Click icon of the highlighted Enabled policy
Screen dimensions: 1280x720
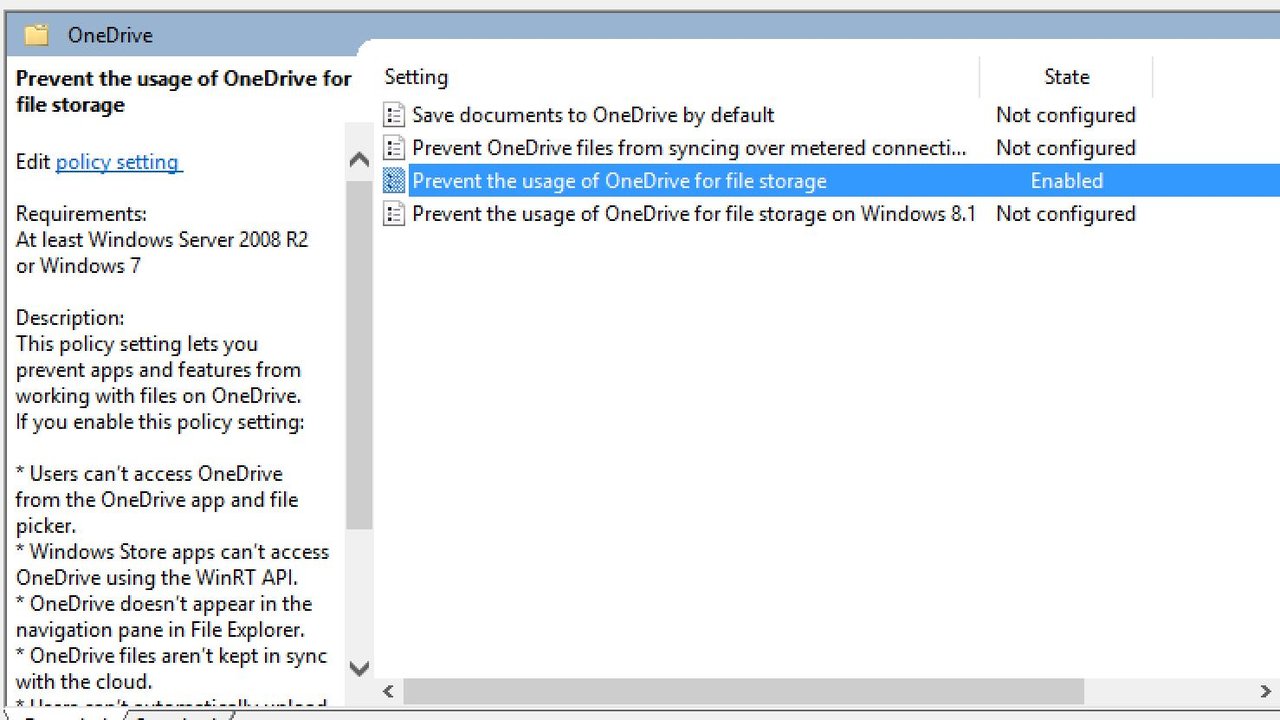click(395, 181)
